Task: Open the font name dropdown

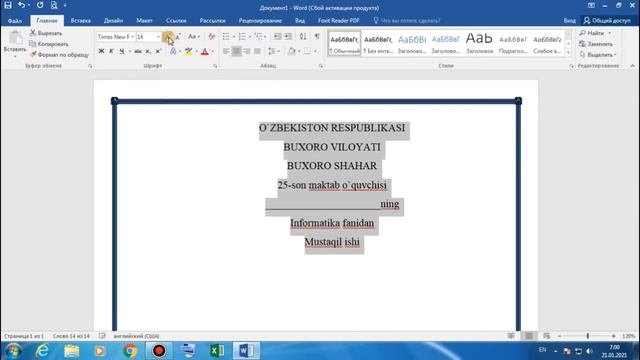Action: [132, 37]
